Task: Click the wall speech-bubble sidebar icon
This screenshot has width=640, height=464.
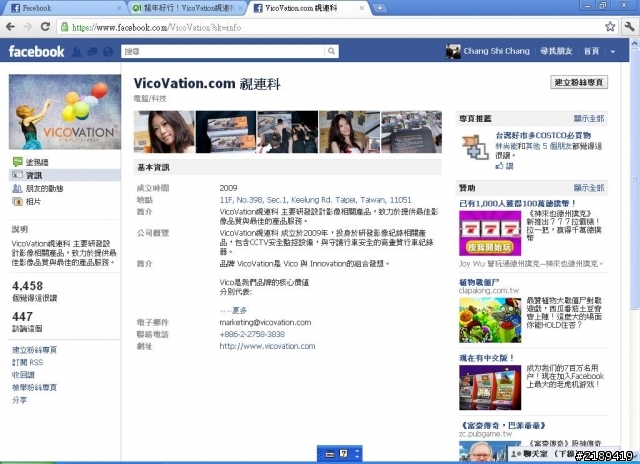Action: coord(18,162)
